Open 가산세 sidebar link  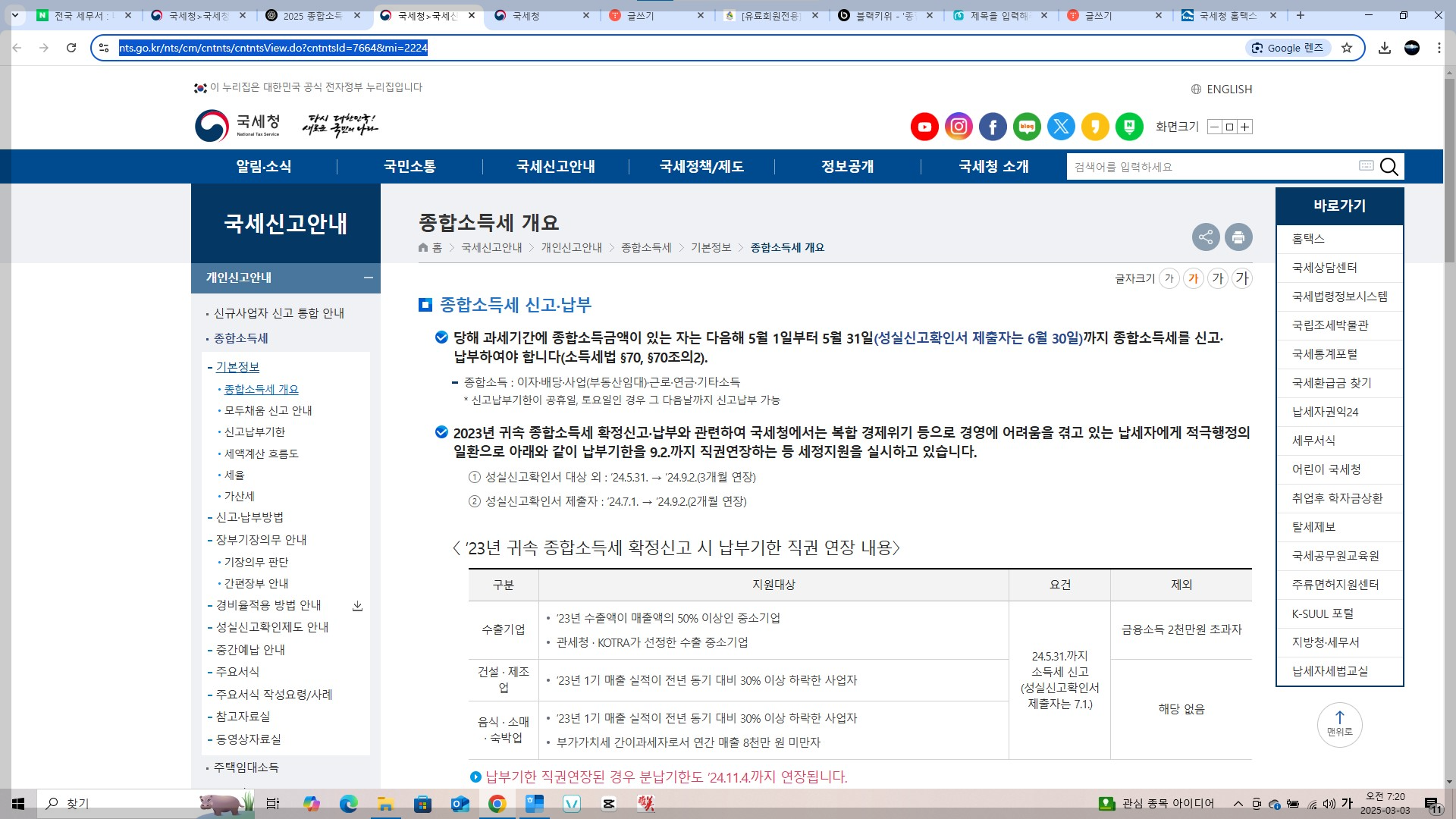pyautogui.click(x=239, y=496)
